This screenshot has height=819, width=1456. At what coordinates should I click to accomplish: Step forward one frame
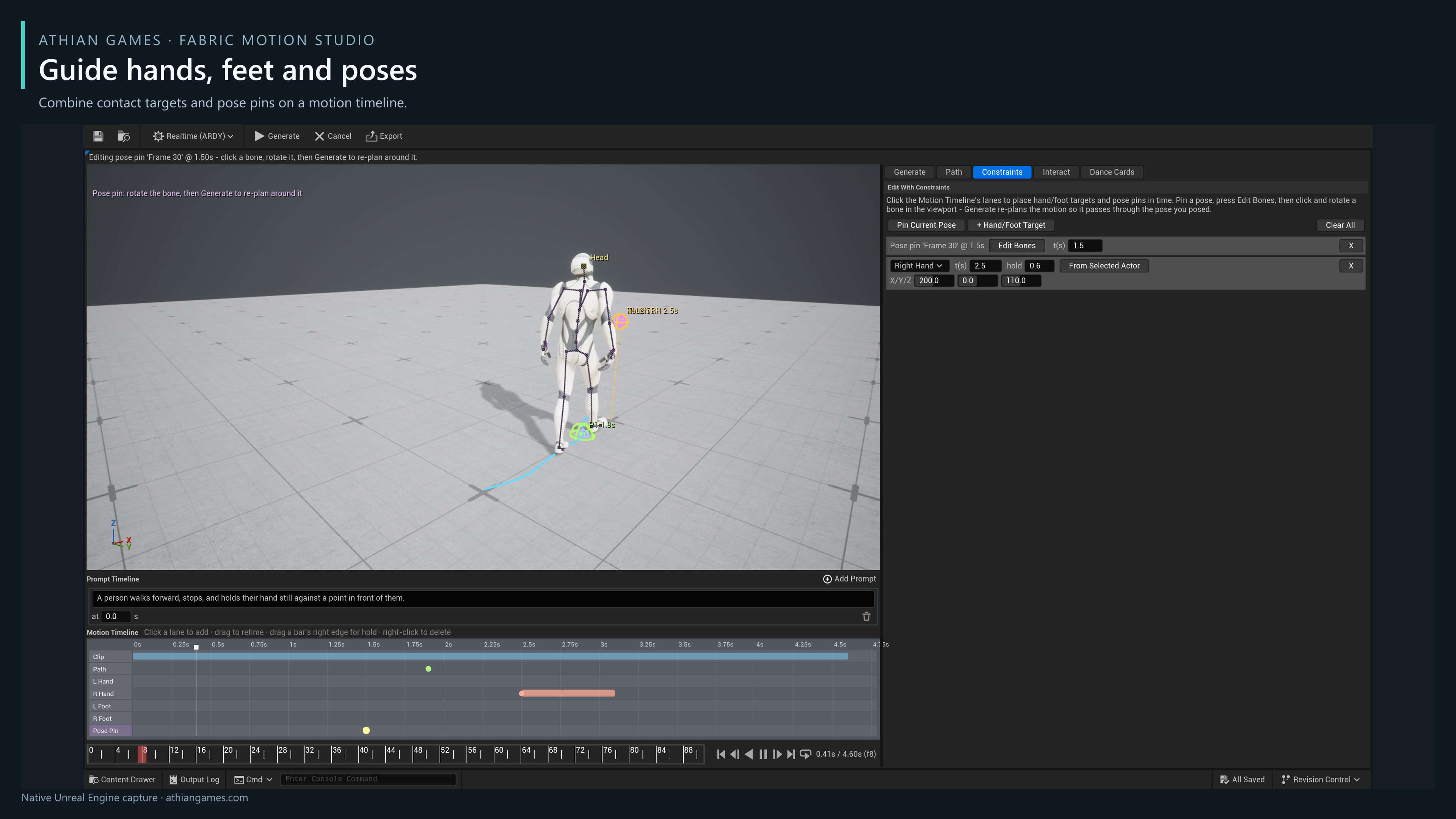777,754
